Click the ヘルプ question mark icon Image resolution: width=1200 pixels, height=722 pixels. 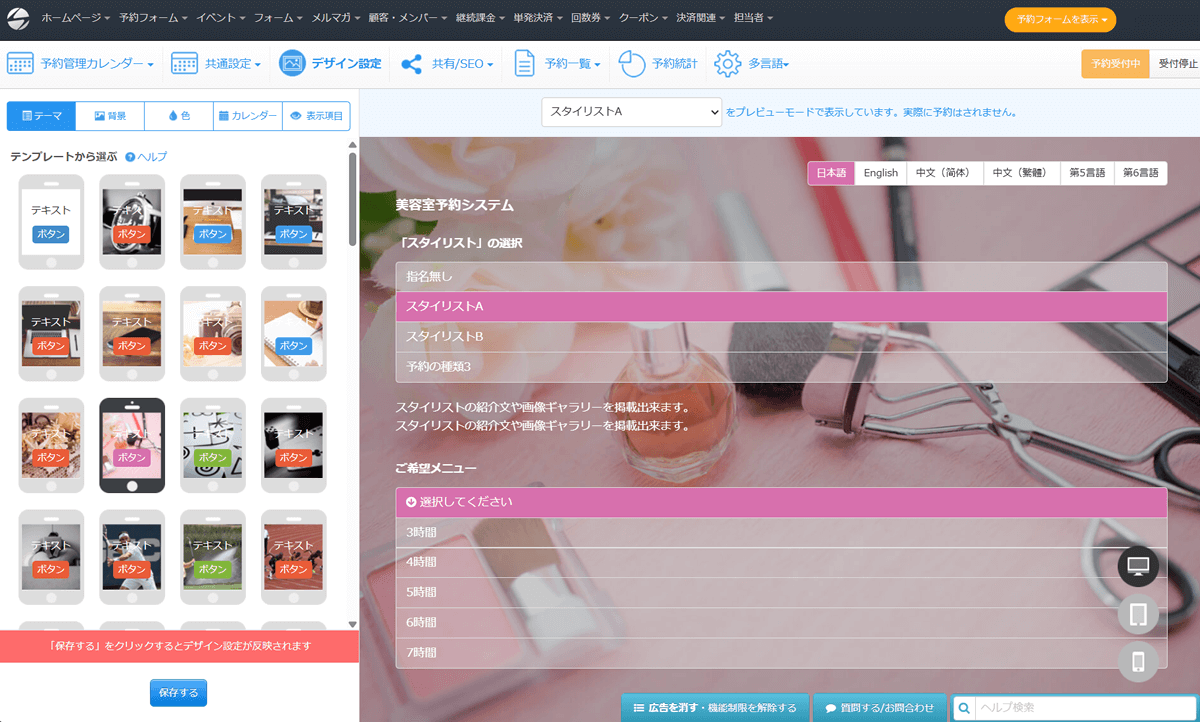coord(130,157)
